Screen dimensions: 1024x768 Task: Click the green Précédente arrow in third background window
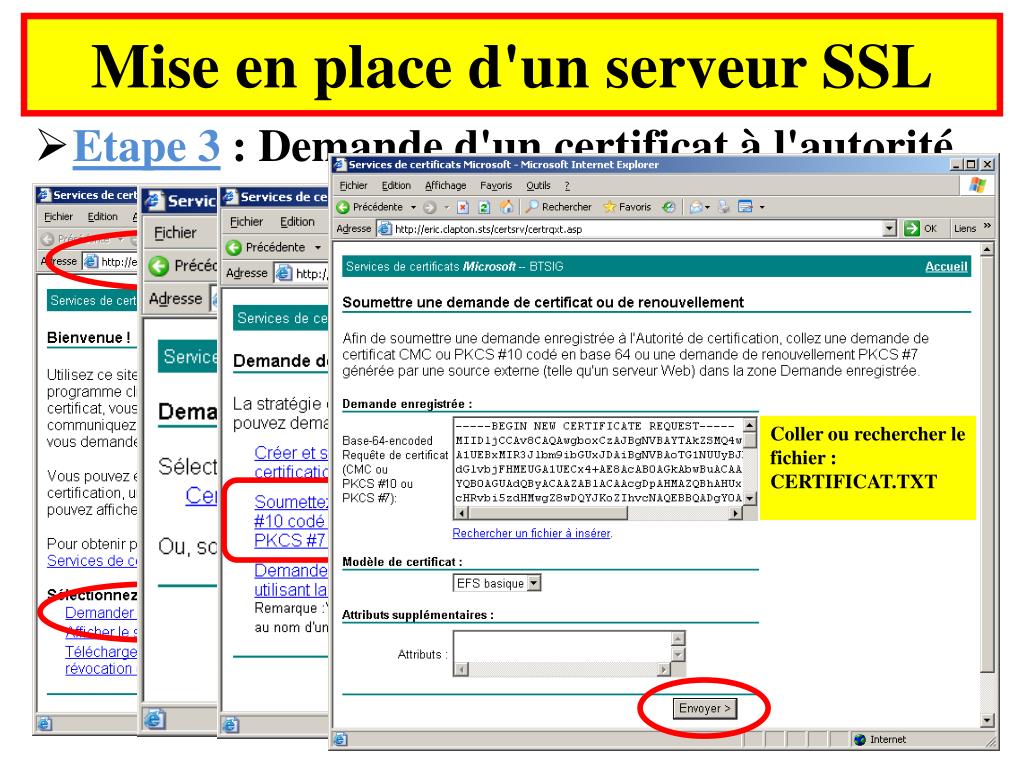click(234, 248)
